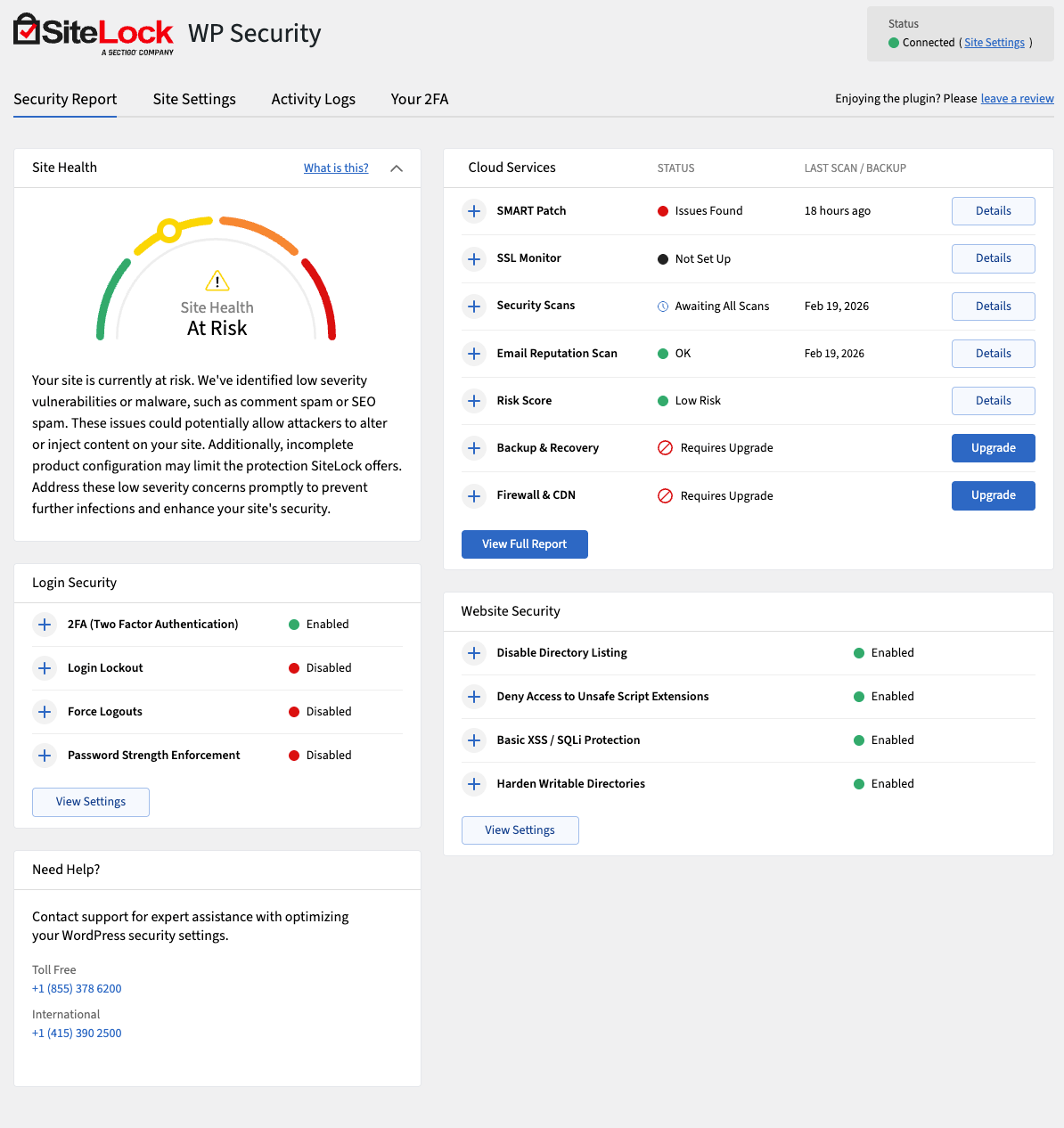The image size is (1064, 1128).
Task: Expand the Firewall & CDN row
Action: 474,495
